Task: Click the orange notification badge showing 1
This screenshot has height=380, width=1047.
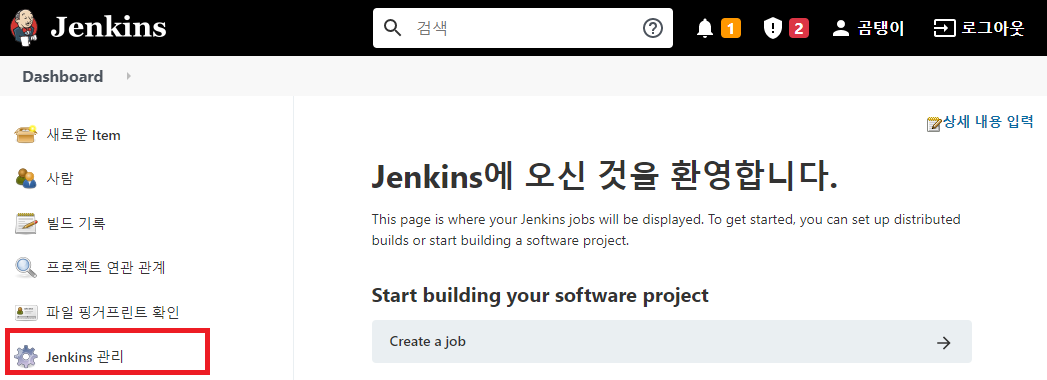Action: click(730, 28)
